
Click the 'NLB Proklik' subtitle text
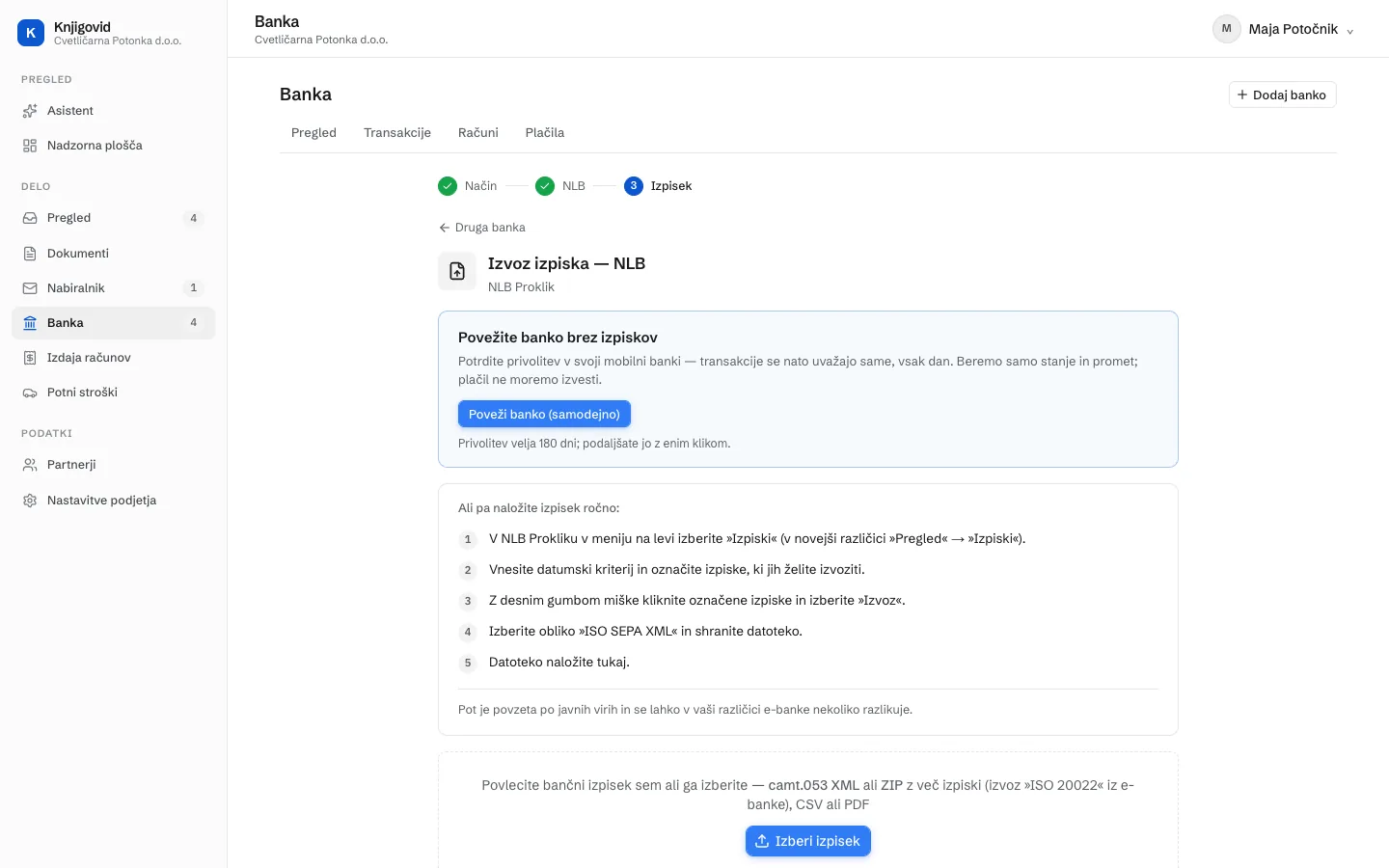[x=521, y=287]
